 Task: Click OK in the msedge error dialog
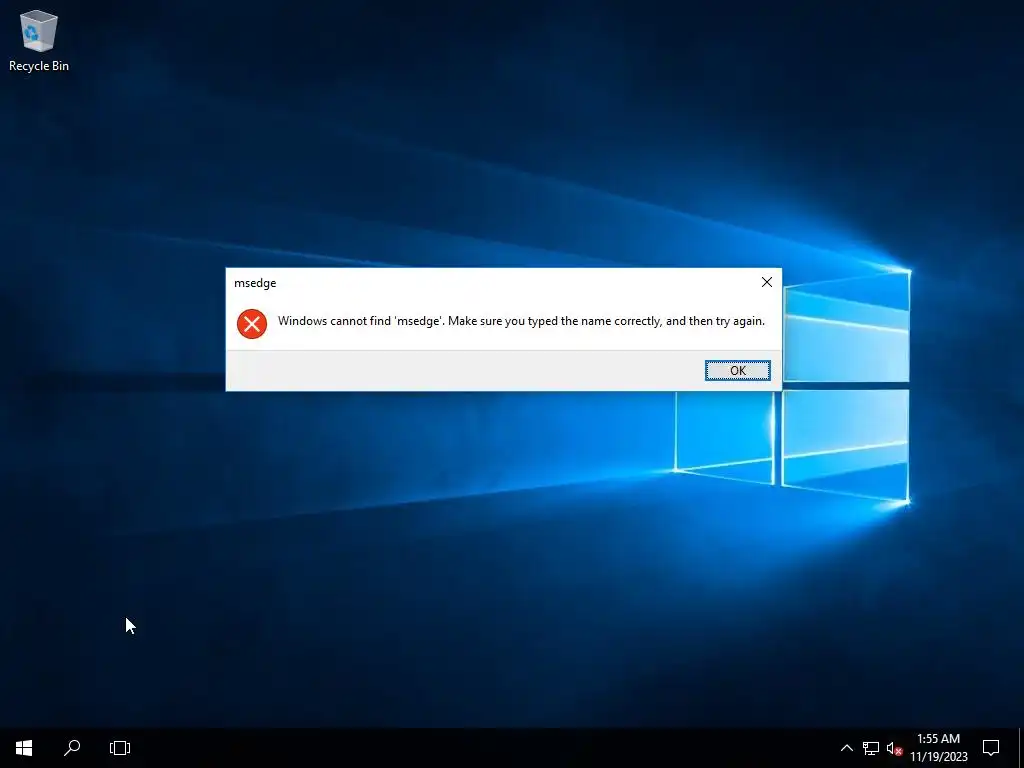coord(737,370)
